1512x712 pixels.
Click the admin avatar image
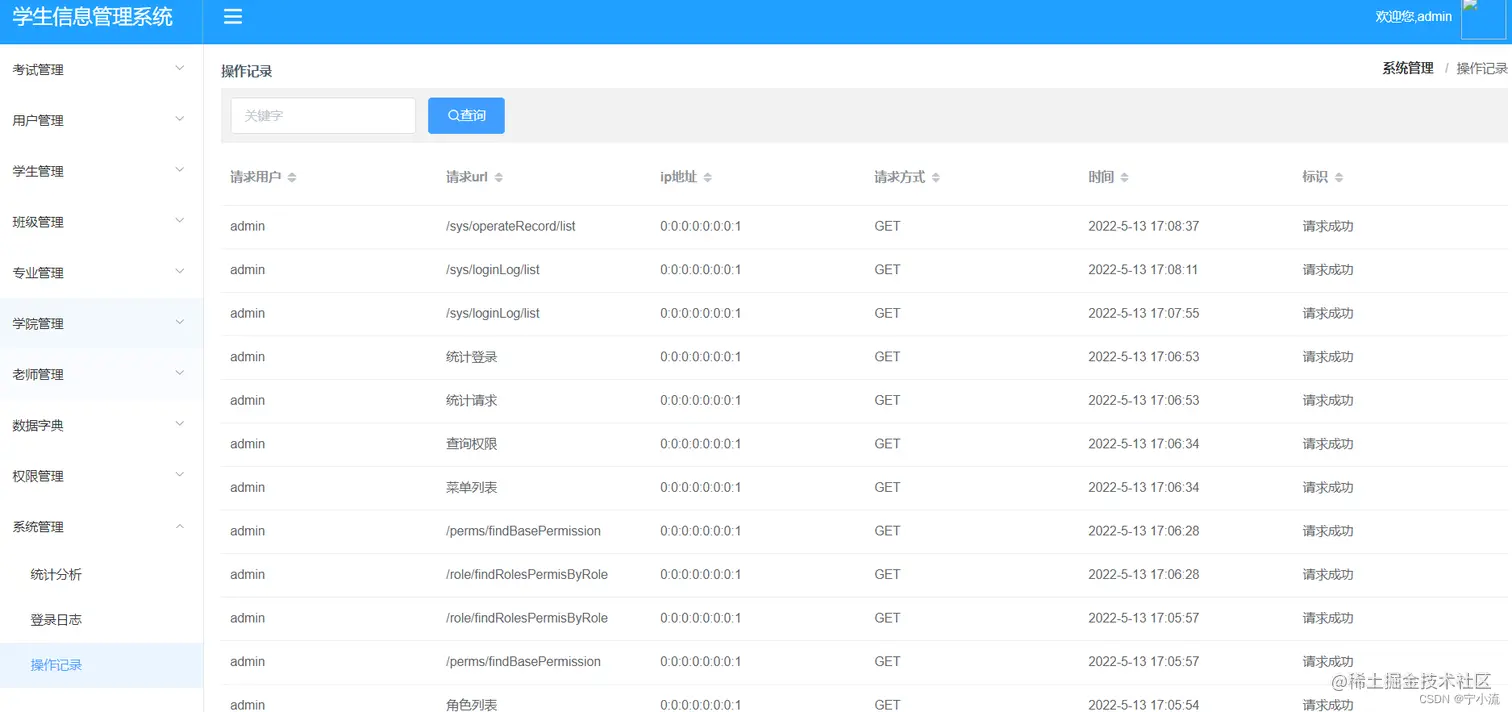point(1483,19)
